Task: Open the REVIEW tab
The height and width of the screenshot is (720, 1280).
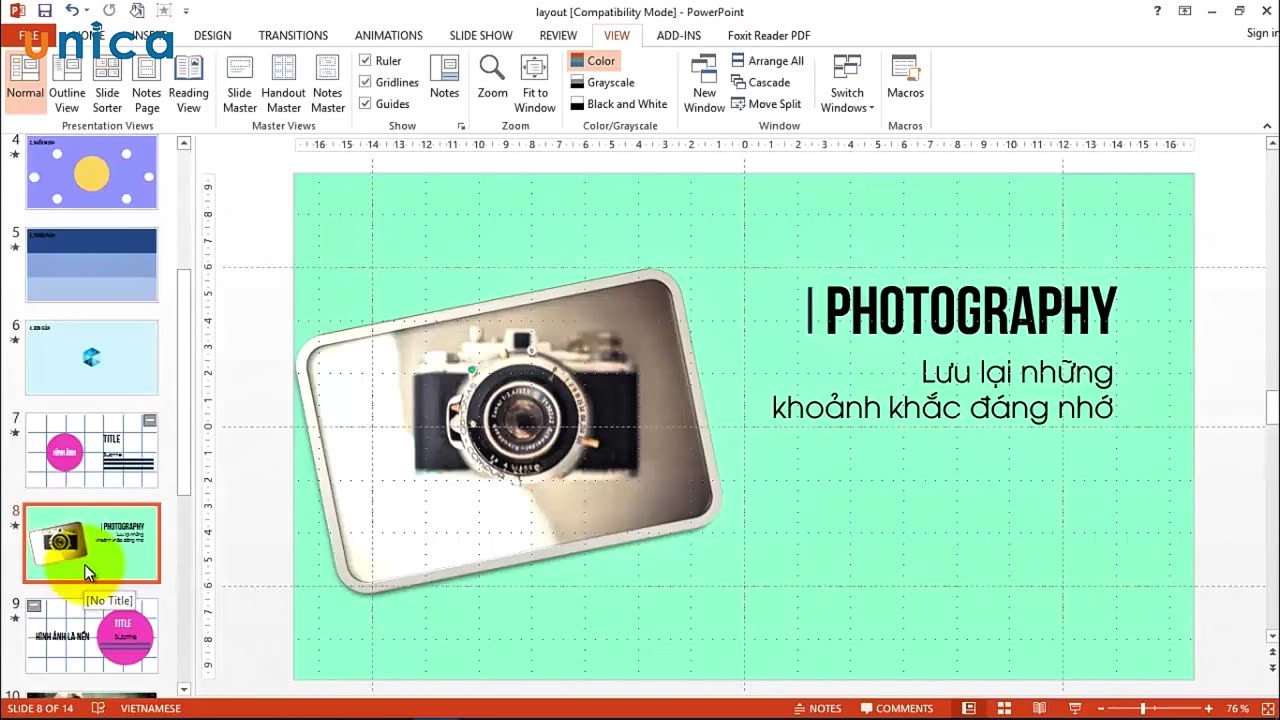Action: tap(558, 35)
